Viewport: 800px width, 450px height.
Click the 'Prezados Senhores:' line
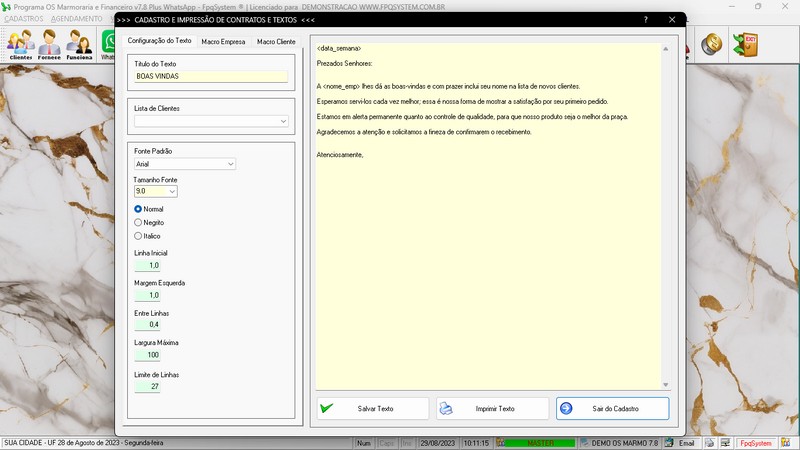(x=344, y=64)
